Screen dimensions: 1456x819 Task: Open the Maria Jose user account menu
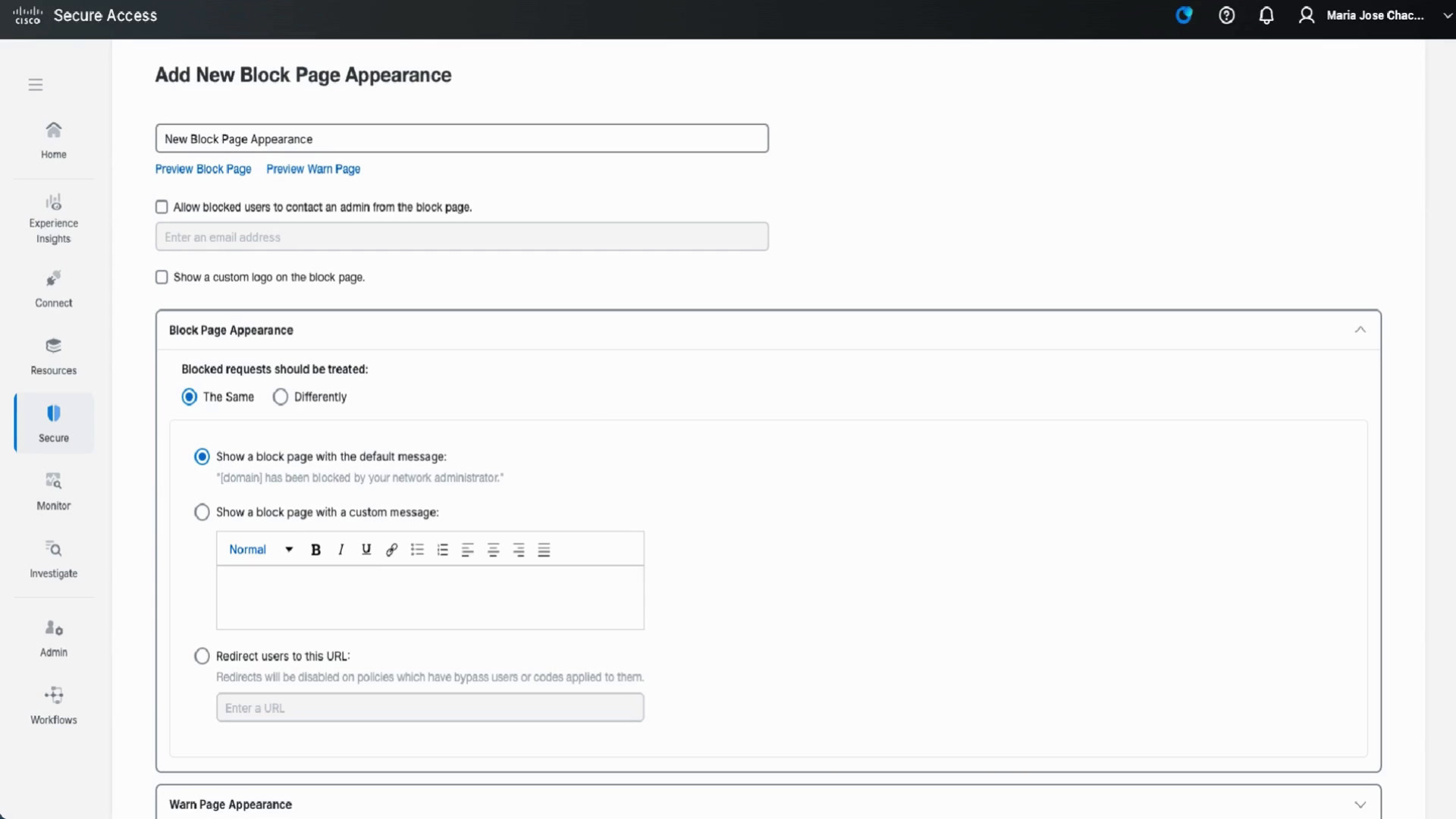[1376, 15]
